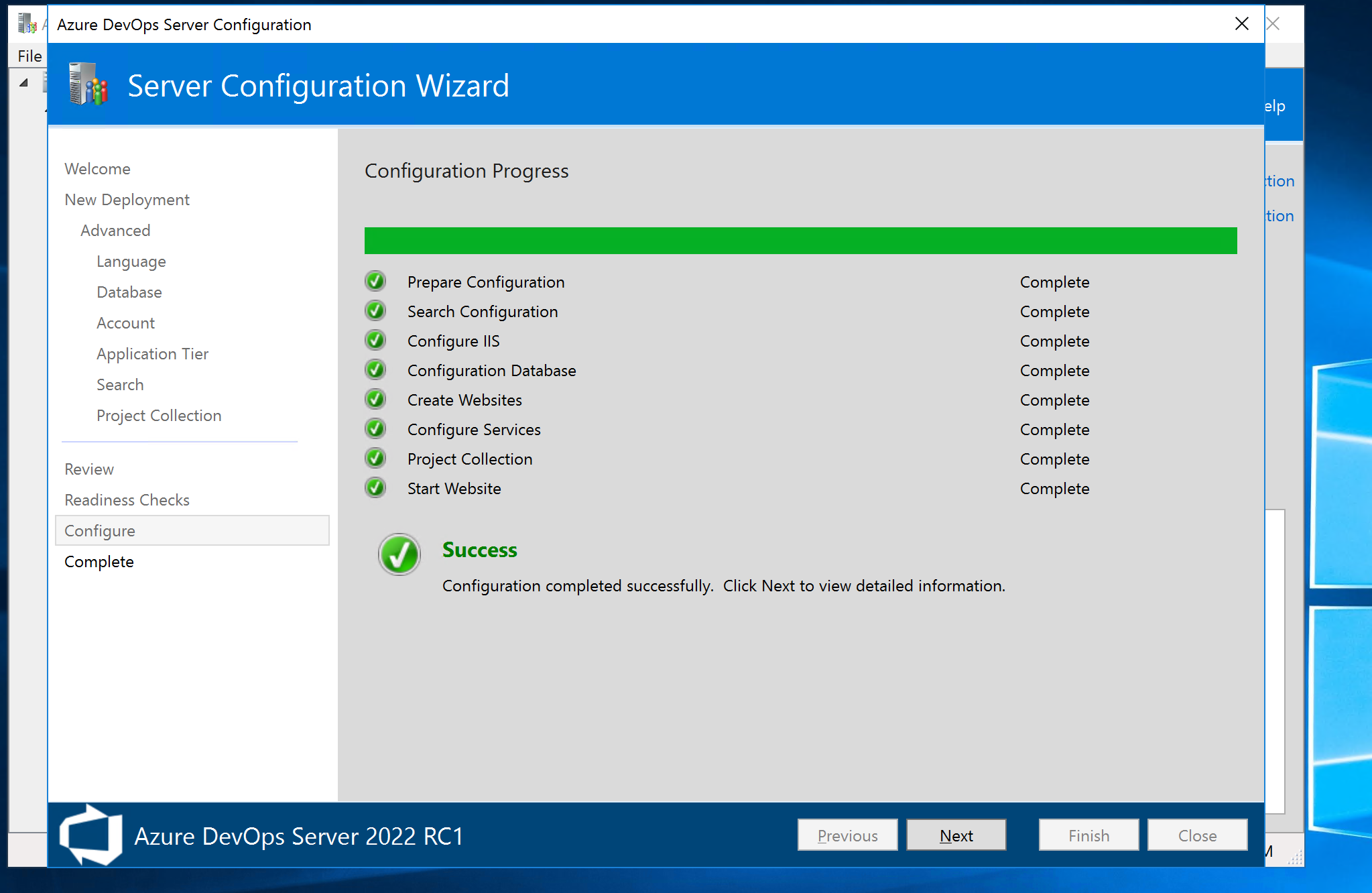Click the Search Configuration step label

pos(483,312)
